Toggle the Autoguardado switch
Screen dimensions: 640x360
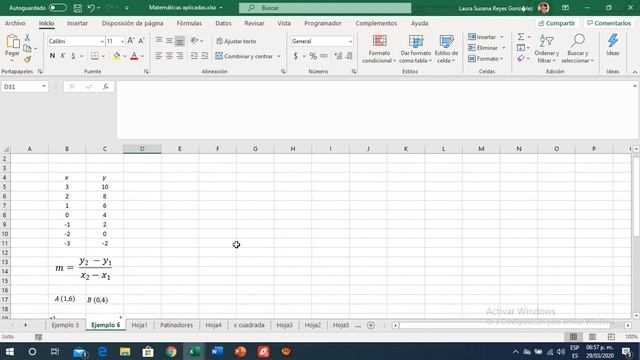[x=58, y=8]
